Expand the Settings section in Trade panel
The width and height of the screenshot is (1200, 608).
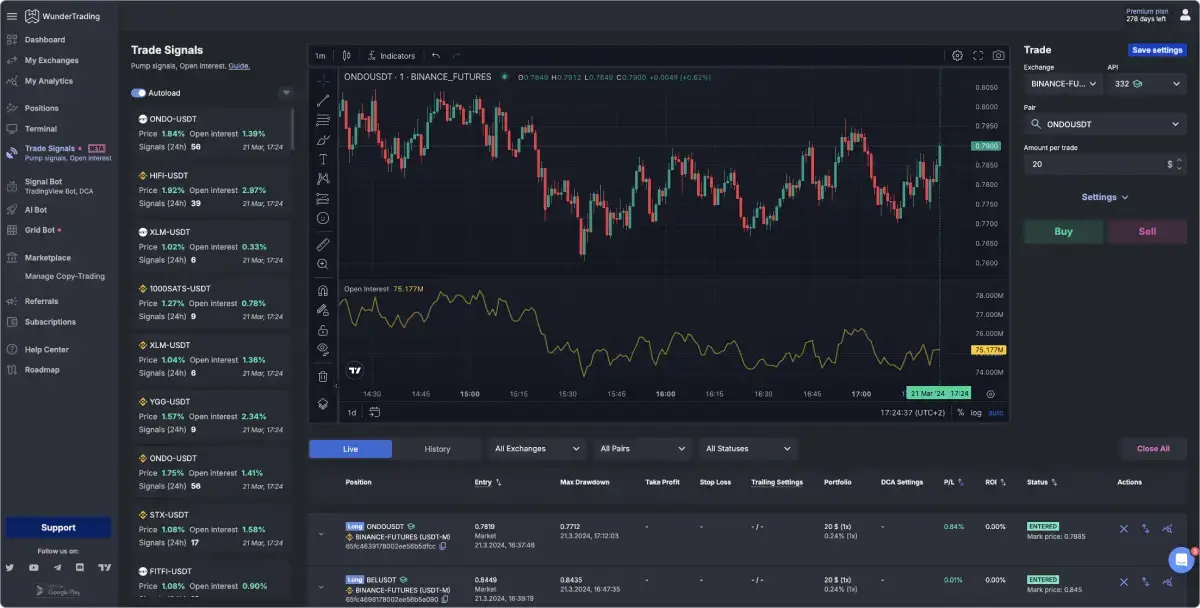[1104, 197]
